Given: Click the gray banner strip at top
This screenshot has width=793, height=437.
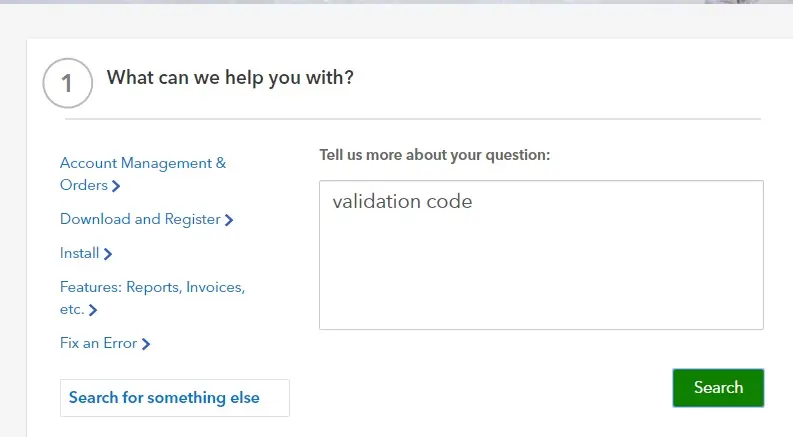Looking at the screenshot, I should pos(396,2).
